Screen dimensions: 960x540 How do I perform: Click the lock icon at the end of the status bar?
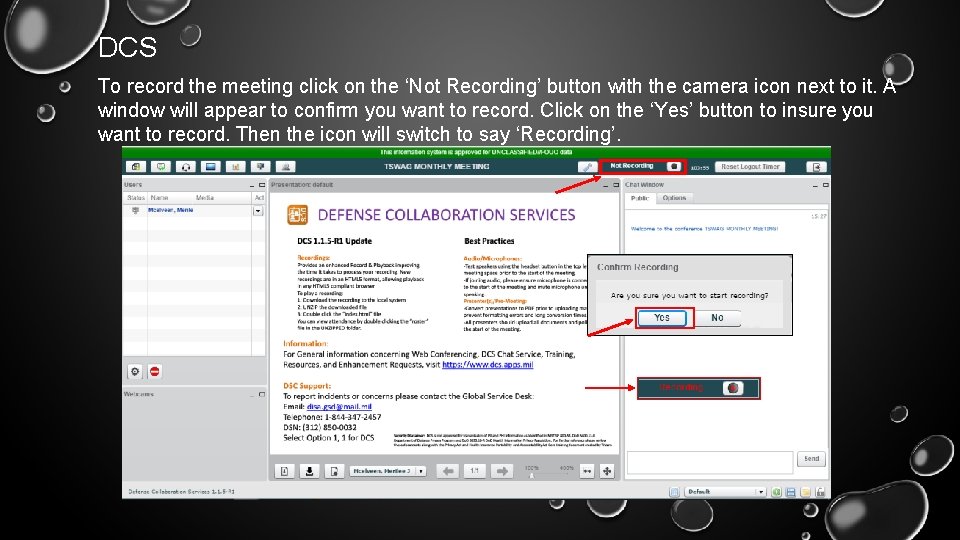pyautogui.click(x=820, y=492)
